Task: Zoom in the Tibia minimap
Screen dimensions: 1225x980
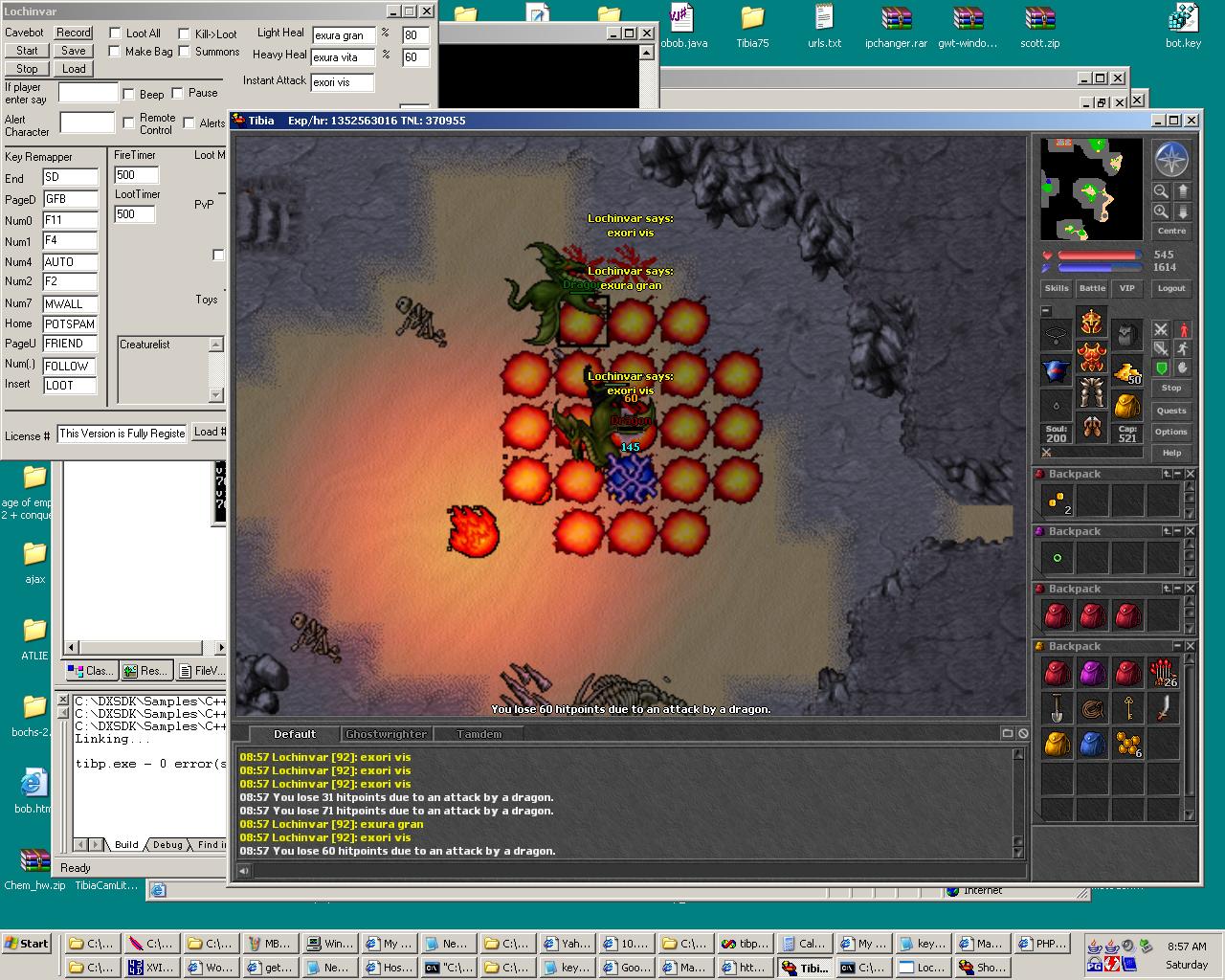Action: 1160,212
